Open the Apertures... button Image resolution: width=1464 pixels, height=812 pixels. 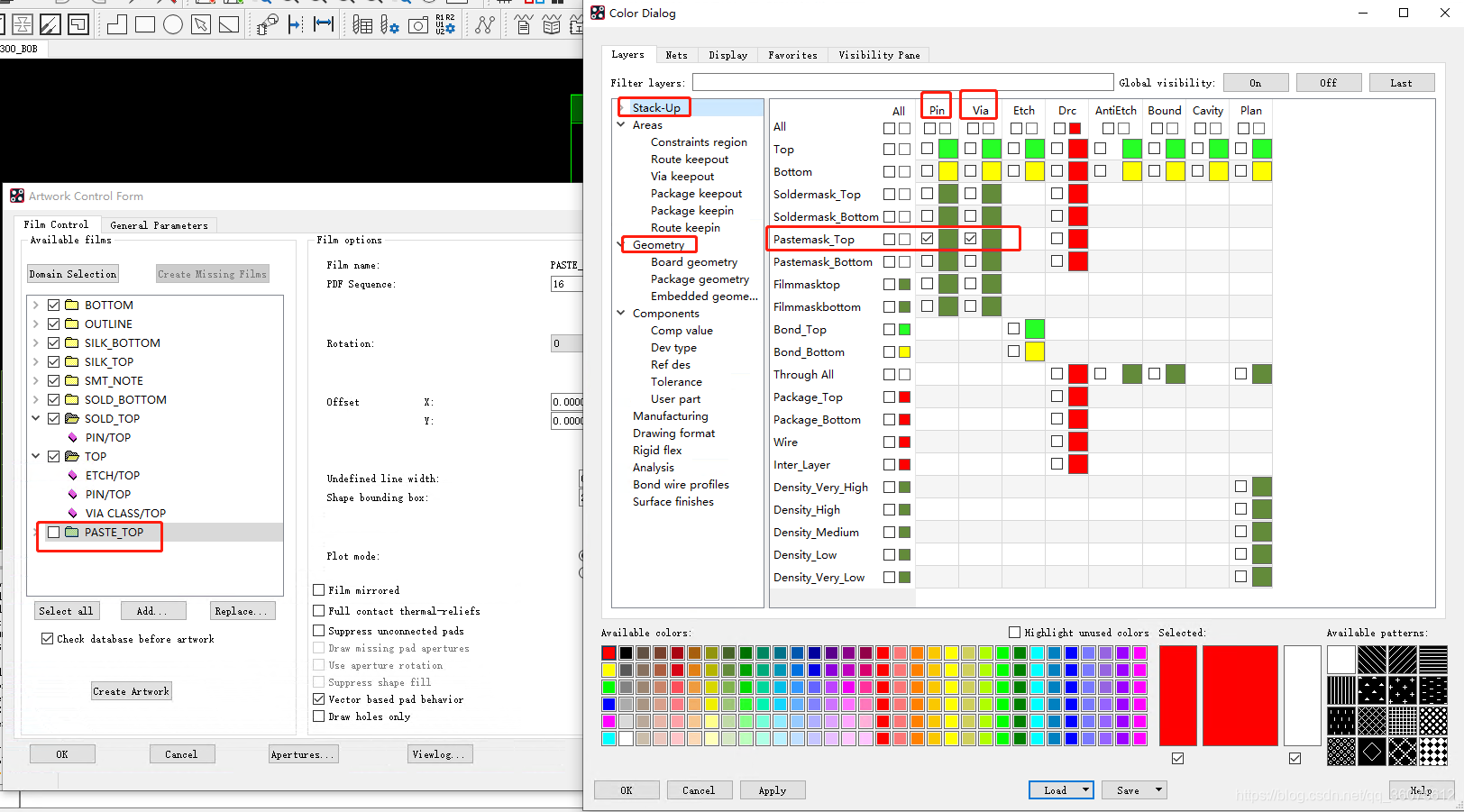coord(304,754)
